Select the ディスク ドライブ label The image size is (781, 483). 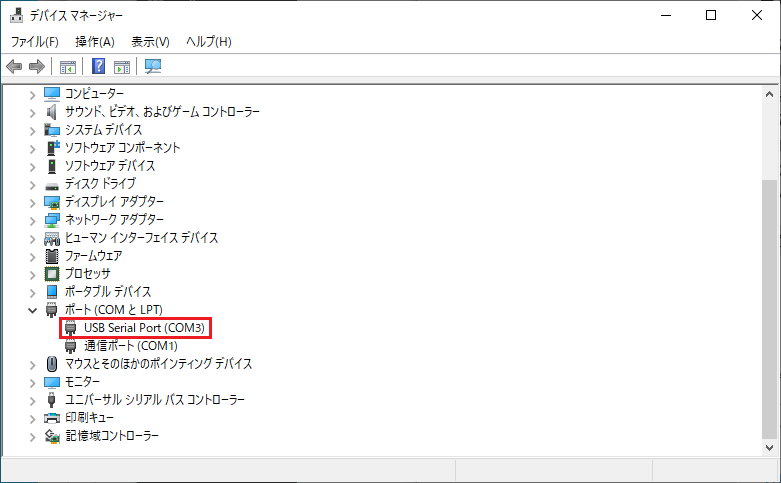point(100,184)
